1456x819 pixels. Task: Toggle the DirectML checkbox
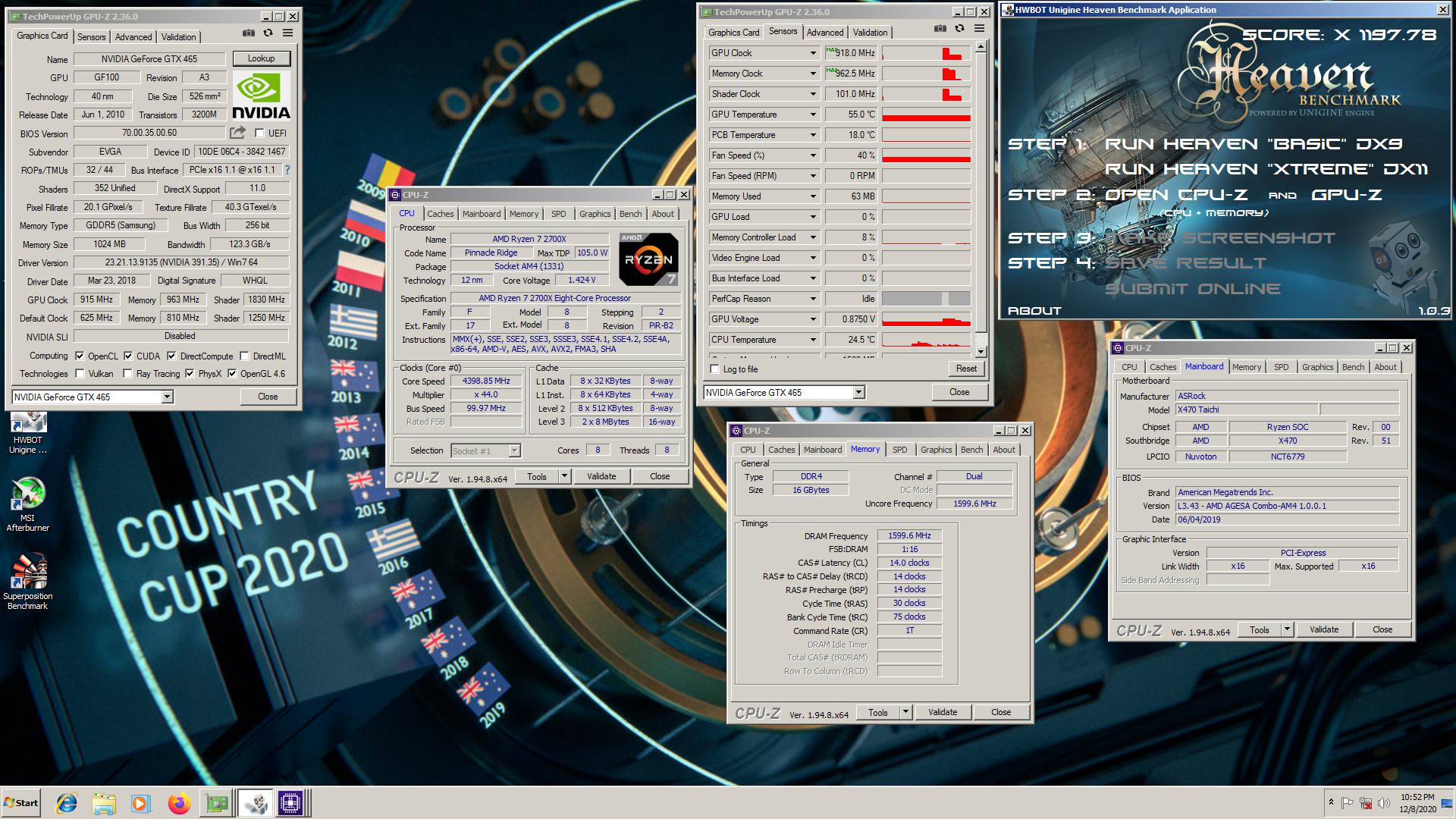tap(244, 356)
